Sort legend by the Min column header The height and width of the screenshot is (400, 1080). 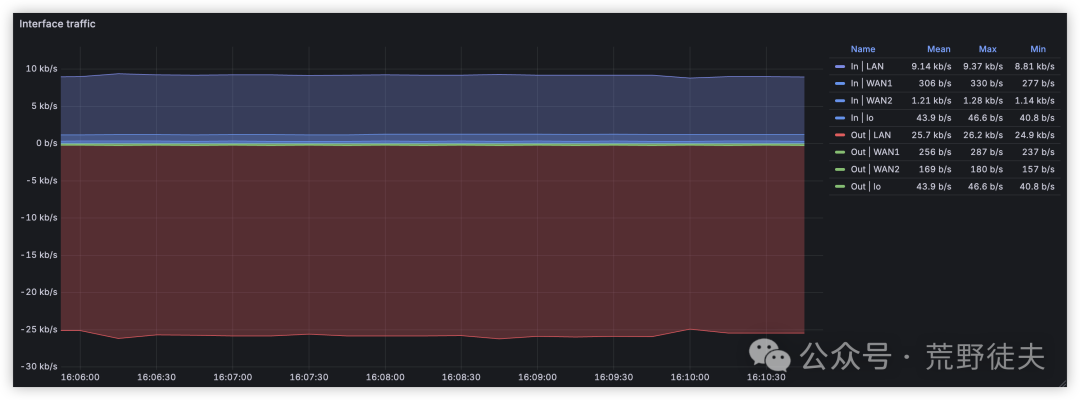(1037, 49)
